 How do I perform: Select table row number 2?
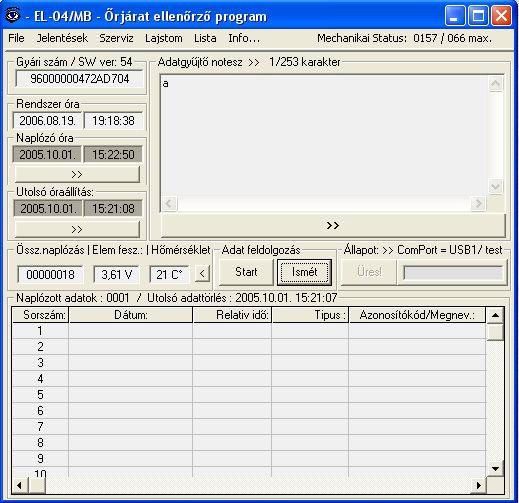(249, 347)
